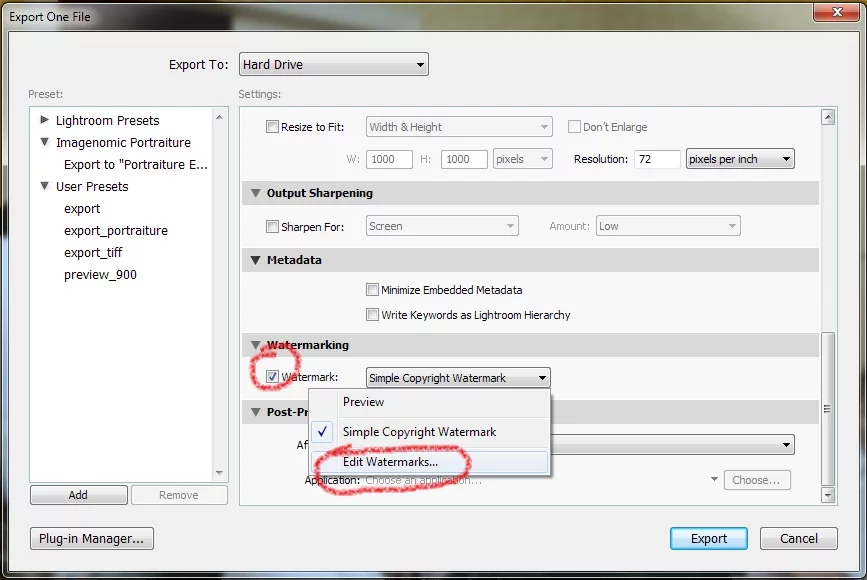This screenshot has height=580, width=867.
Task: Select the export_tiff preset
Action: click(93, 253)
